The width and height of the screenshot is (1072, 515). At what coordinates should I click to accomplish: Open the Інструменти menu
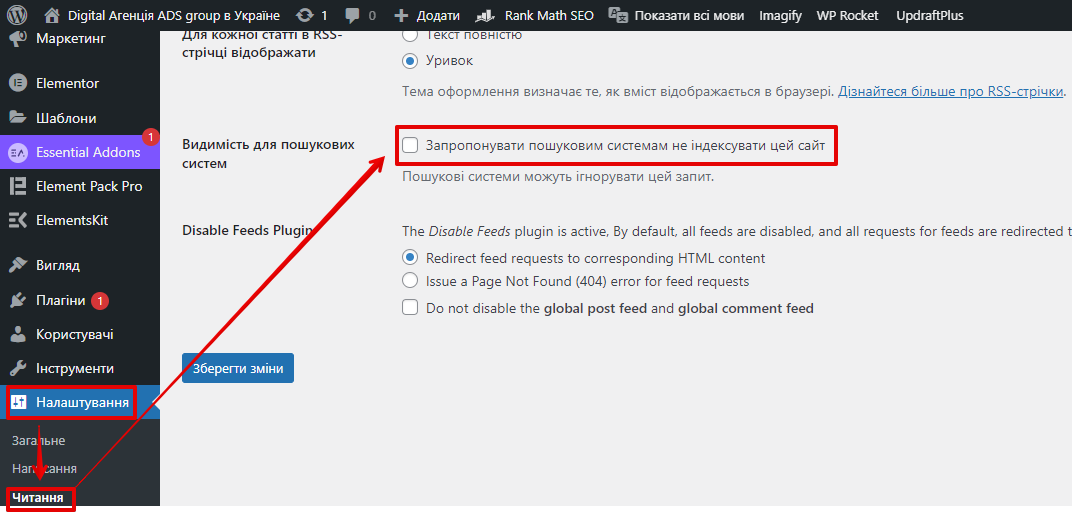click(80, 369)
